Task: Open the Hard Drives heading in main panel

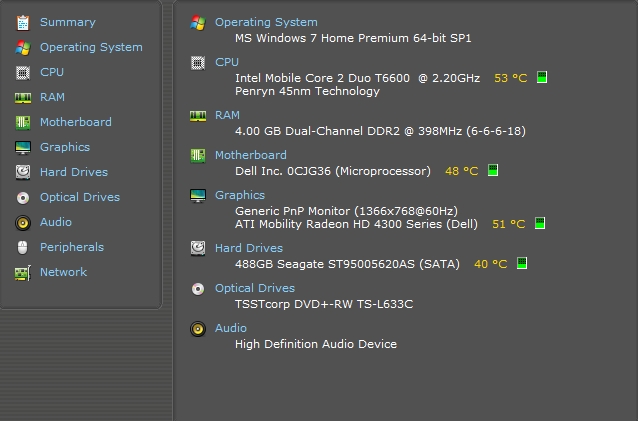Action: (249, 248)
